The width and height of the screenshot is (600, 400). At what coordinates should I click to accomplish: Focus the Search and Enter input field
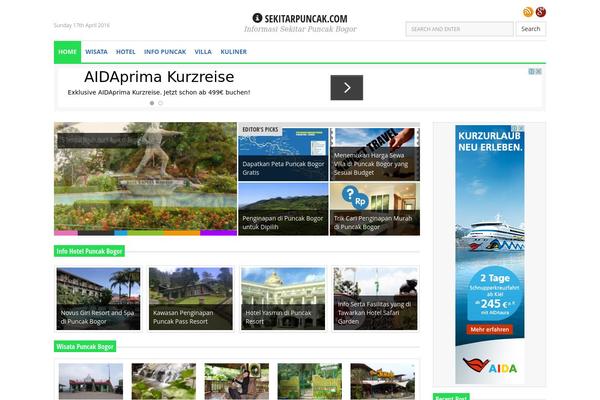pos(460,29)
